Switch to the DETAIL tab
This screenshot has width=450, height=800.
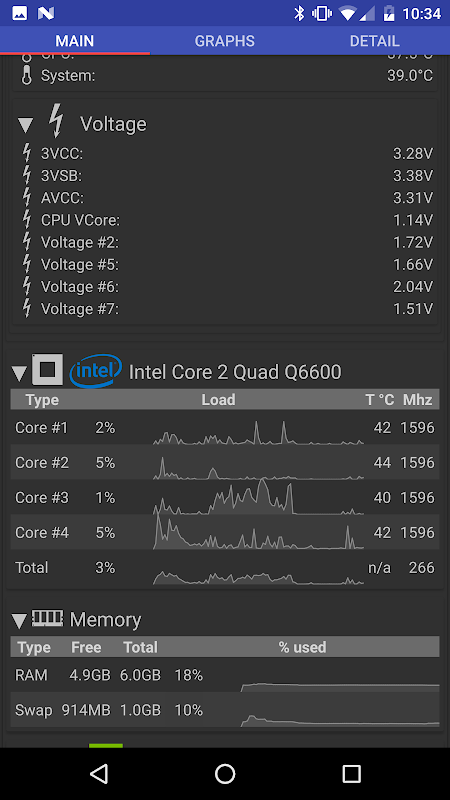point(374,41)
